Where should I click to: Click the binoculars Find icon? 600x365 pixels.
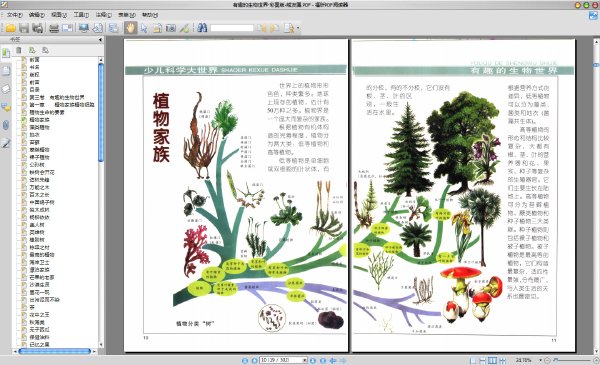(202, 28)
